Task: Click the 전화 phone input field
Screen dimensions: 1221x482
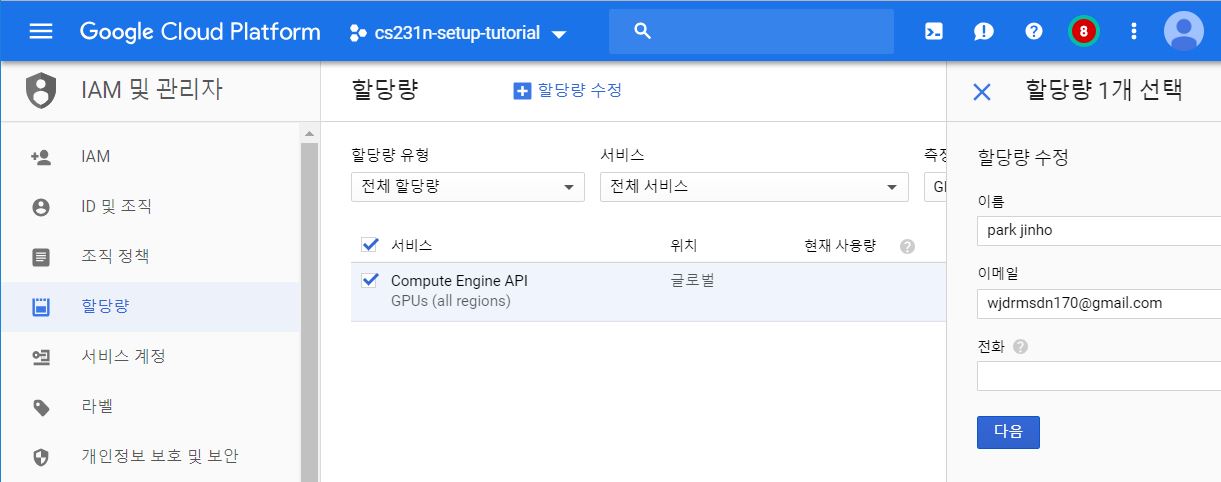Action: pos(1097,376)
